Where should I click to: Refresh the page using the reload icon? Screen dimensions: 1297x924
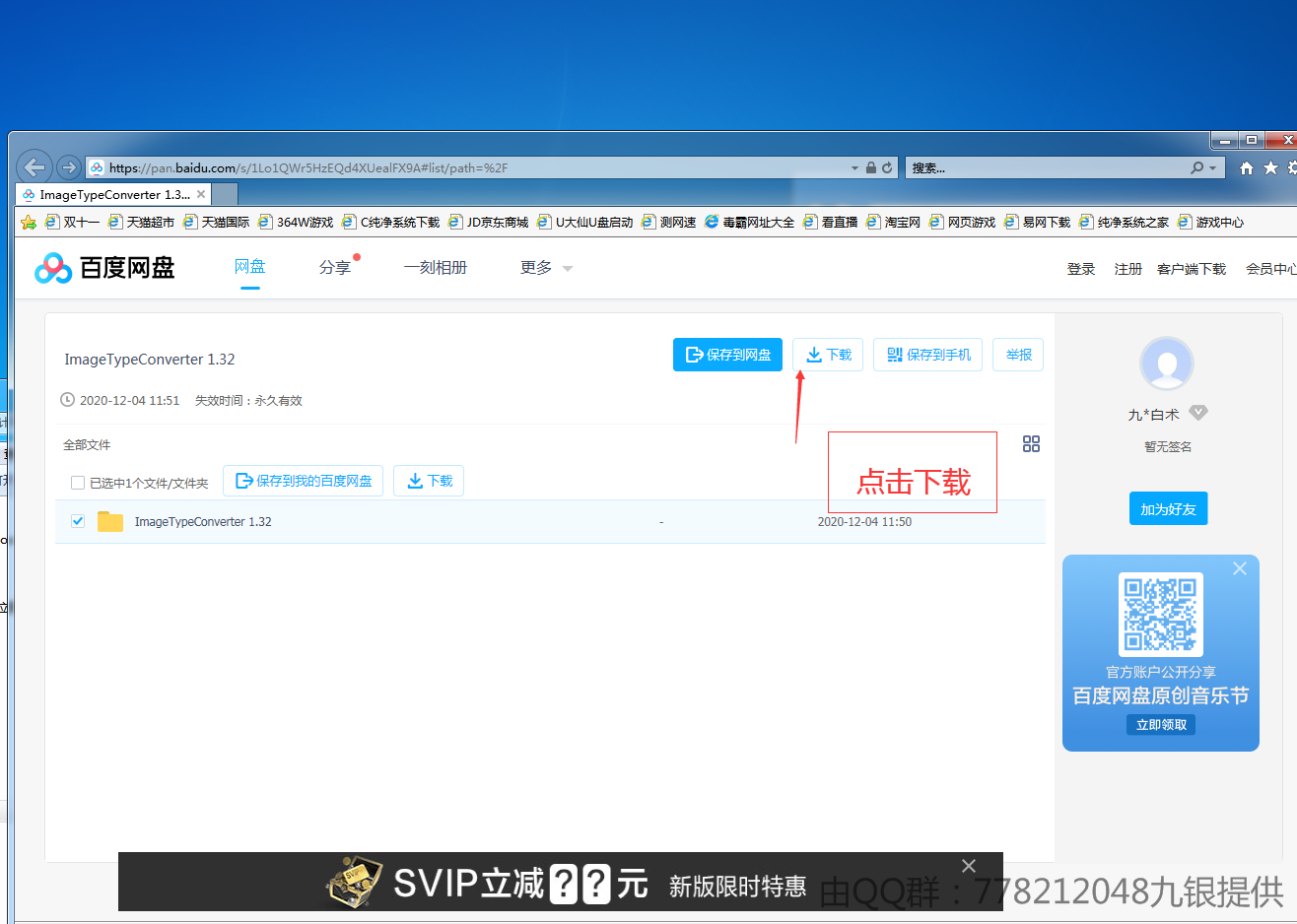[887, 167]
